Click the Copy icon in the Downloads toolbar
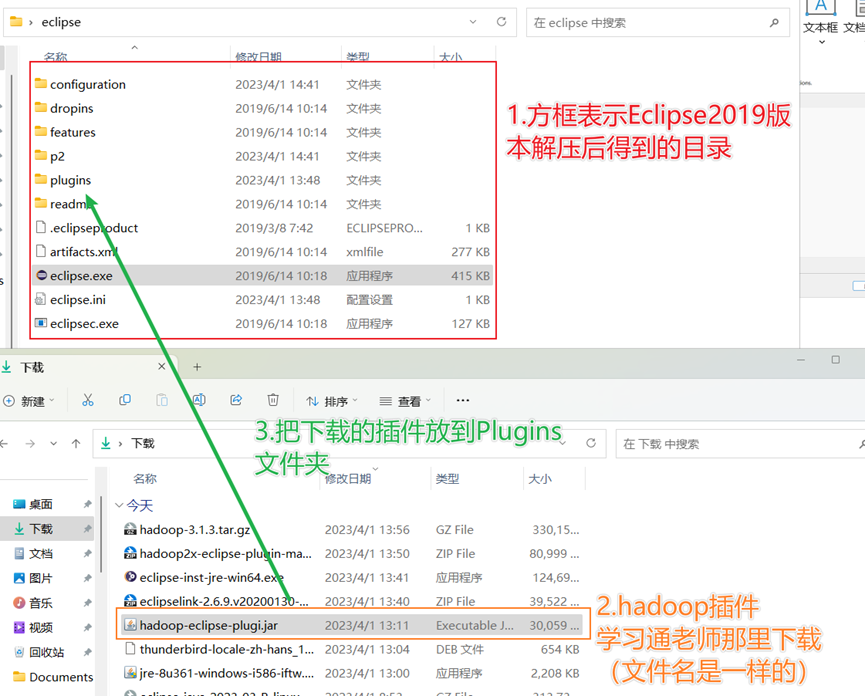Screen dimensions: 865x696 125,400
